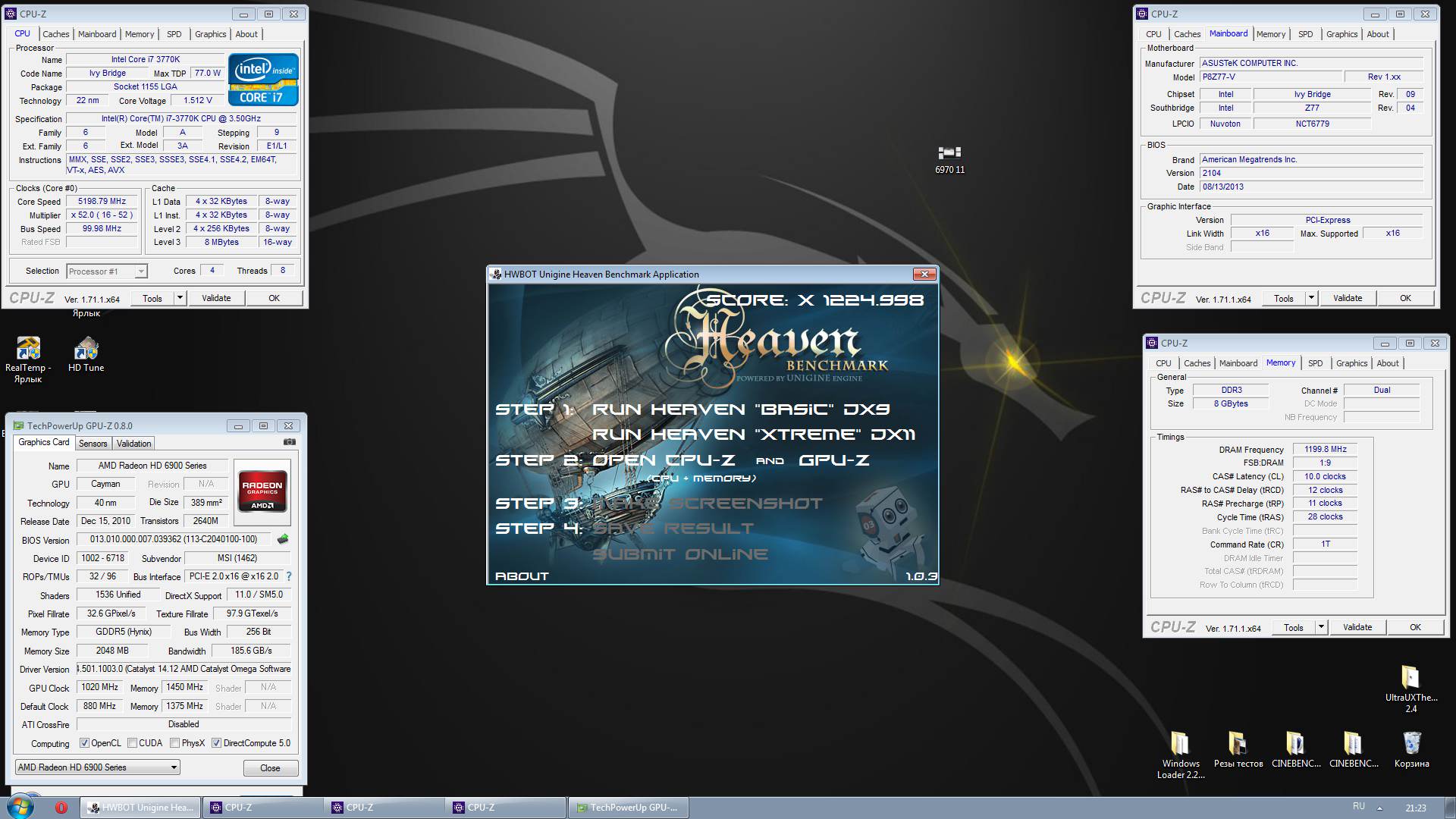Click the Intel Core i7 logo in CPU-Z
This screenshot has height=819, width=1456.
click(x=263, y=80)
